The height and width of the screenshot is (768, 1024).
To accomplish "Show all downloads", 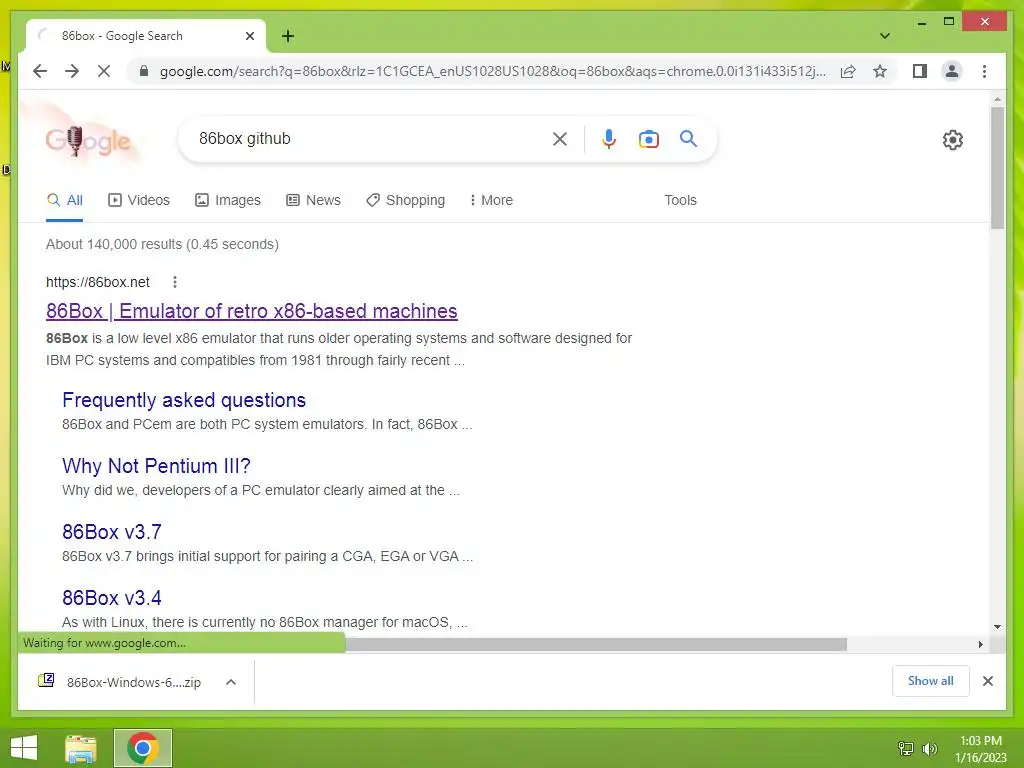I will coord(930,681).
